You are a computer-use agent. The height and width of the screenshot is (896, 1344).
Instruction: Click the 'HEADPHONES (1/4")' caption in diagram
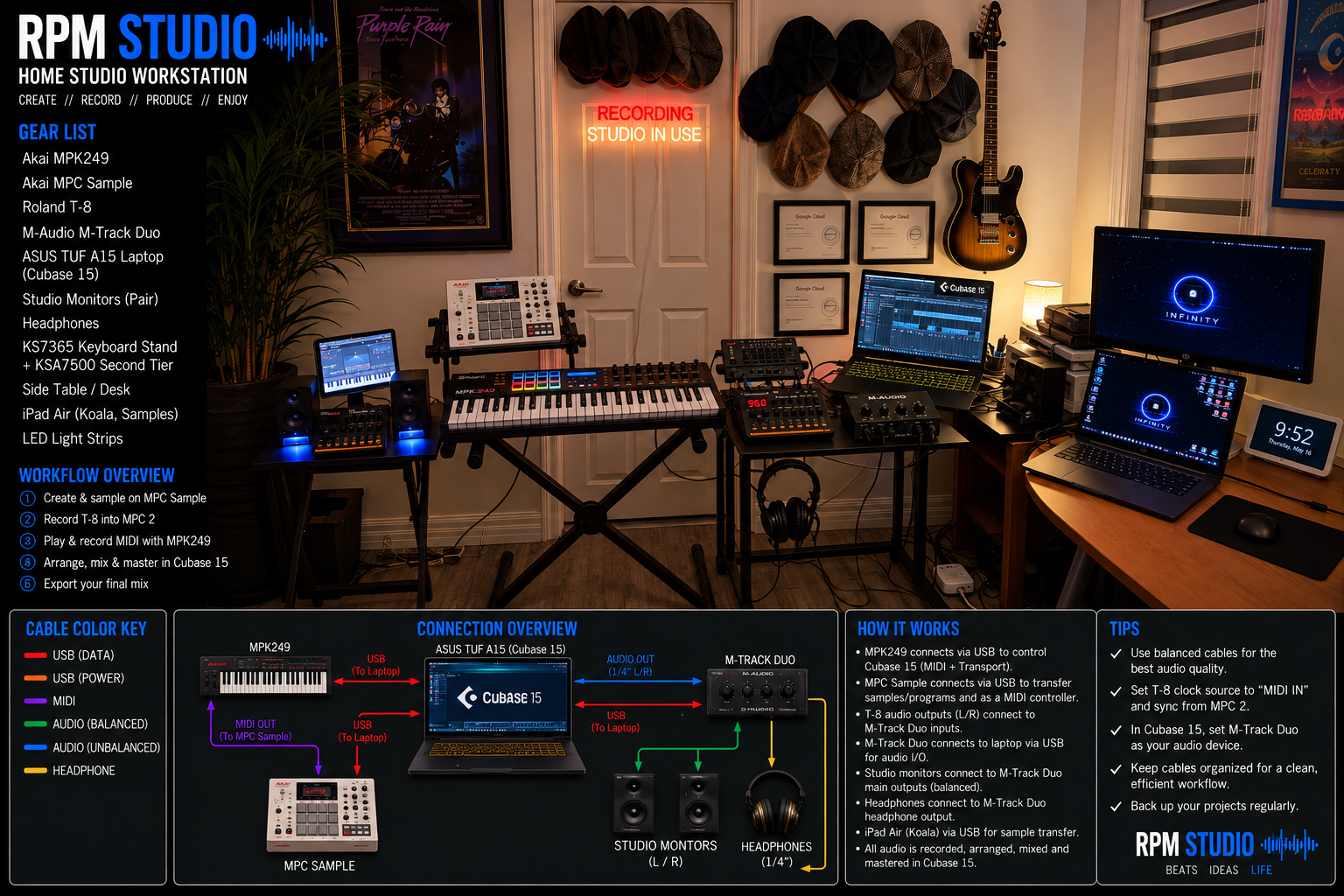[776, 854]
